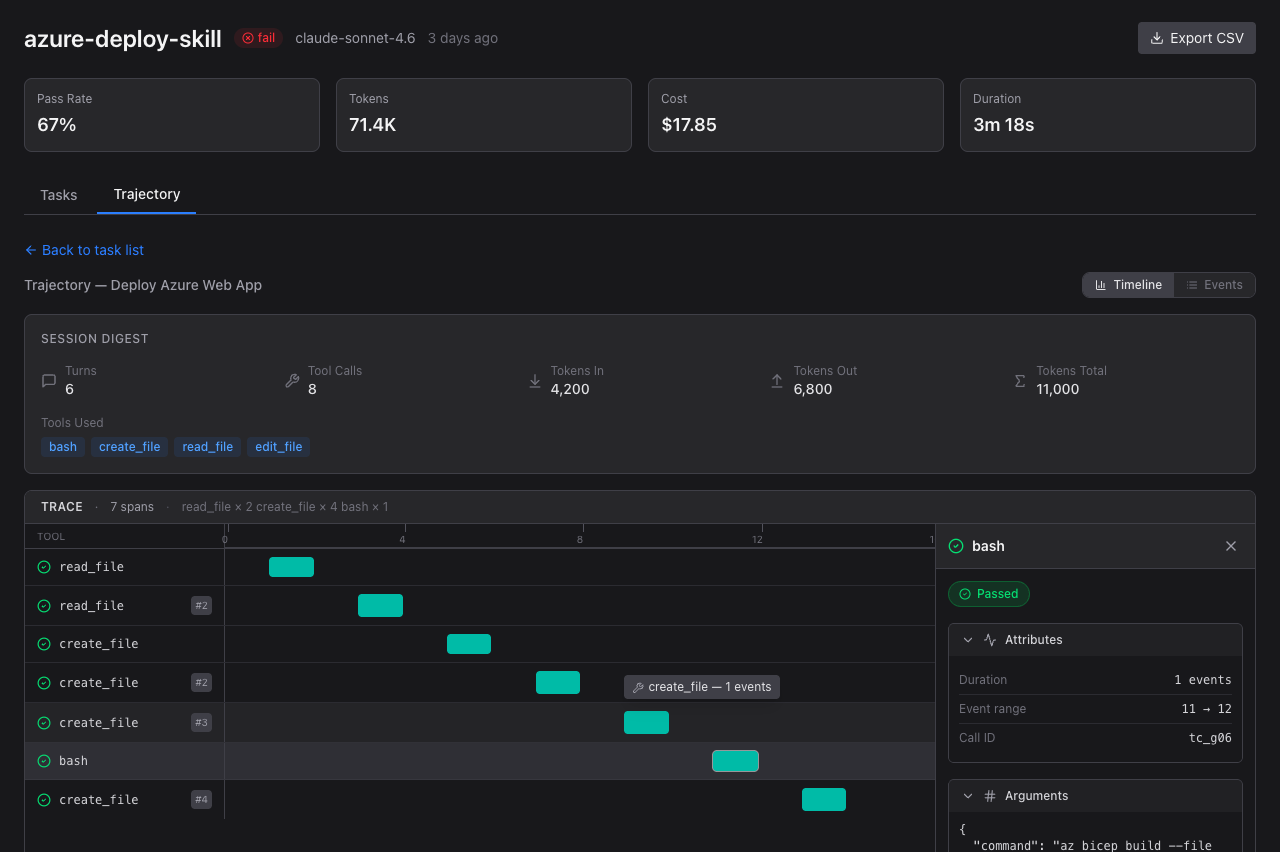The image size is (1280, 852).
Task: Click the red fail status badge
Action: [x=258, y=38]
